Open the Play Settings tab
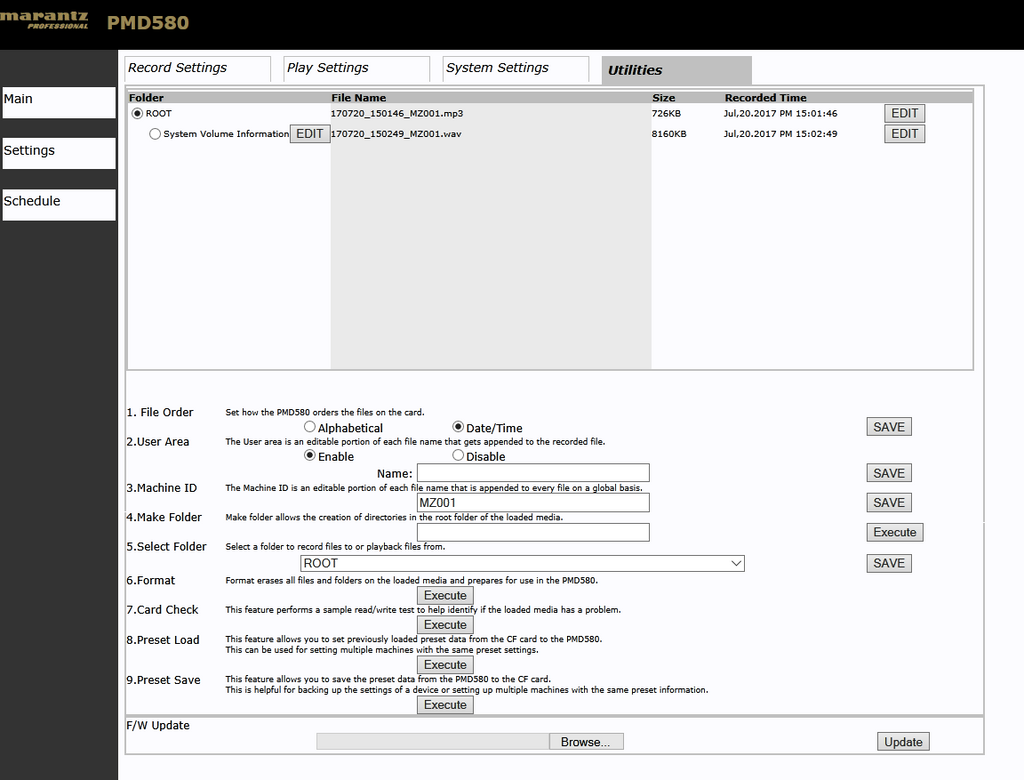 pos(357,69)
